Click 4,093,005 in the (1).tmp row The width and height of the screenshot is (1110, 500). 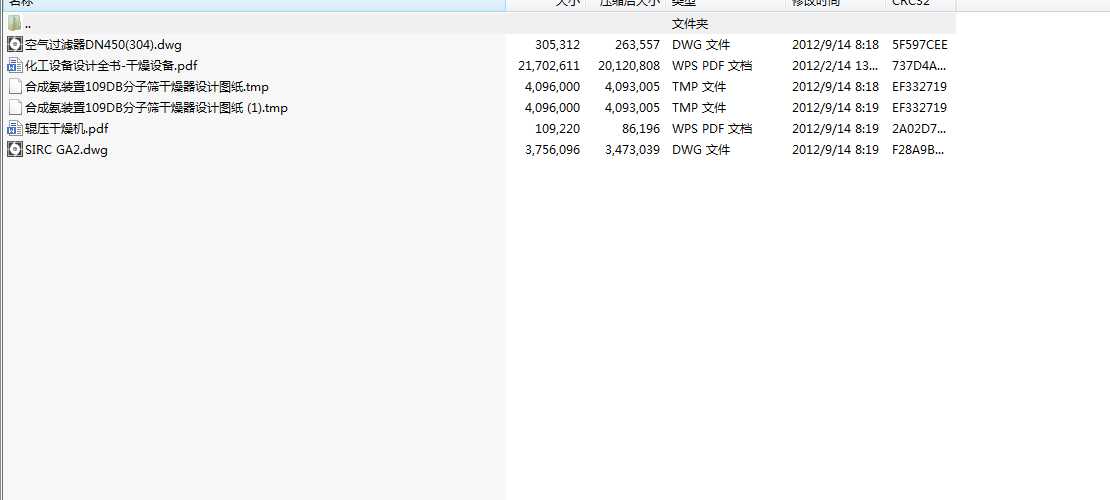[633, 108]
